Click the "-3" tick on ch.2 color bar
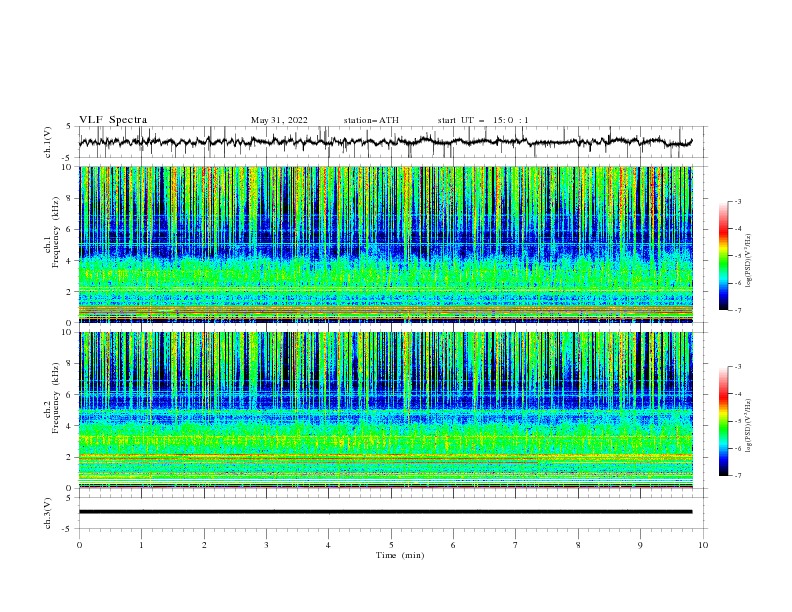The width and height of the screenshot is (792, 612). [737, 367]
